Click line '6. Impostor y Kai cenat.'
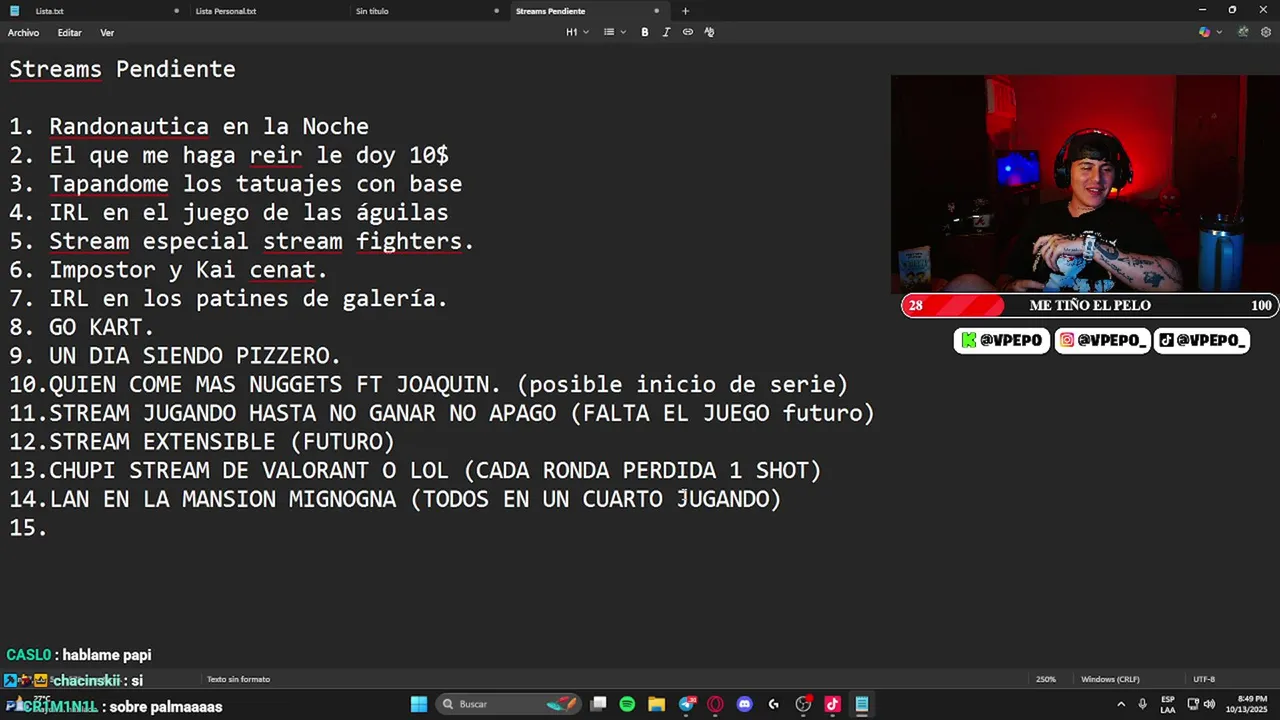 pyautogui.click(x=168, y=270)
